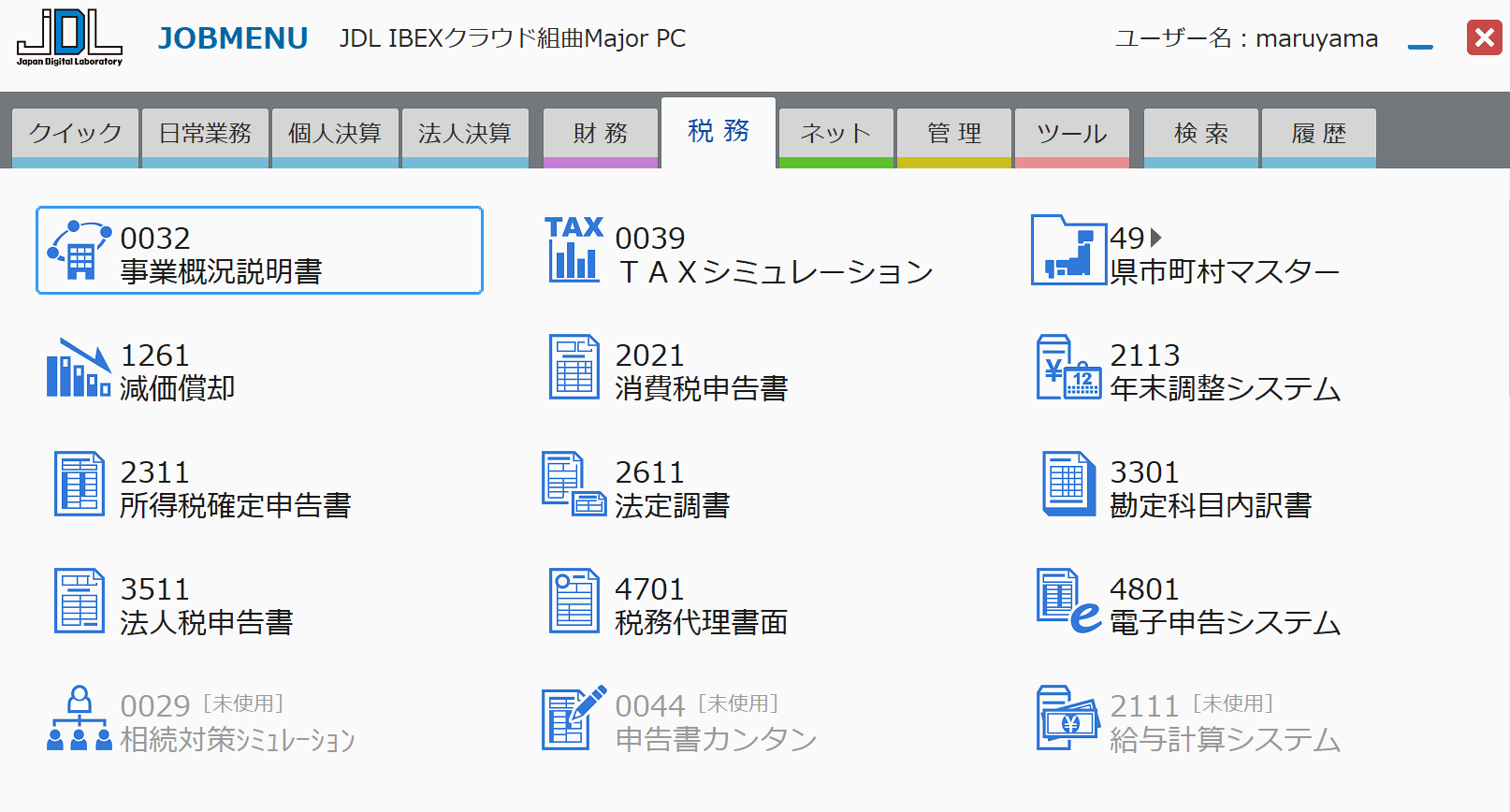Viewport: 1510px width, 812px height.
Task: Click the 法定調書 label
Action: click(x=673, y=505)
